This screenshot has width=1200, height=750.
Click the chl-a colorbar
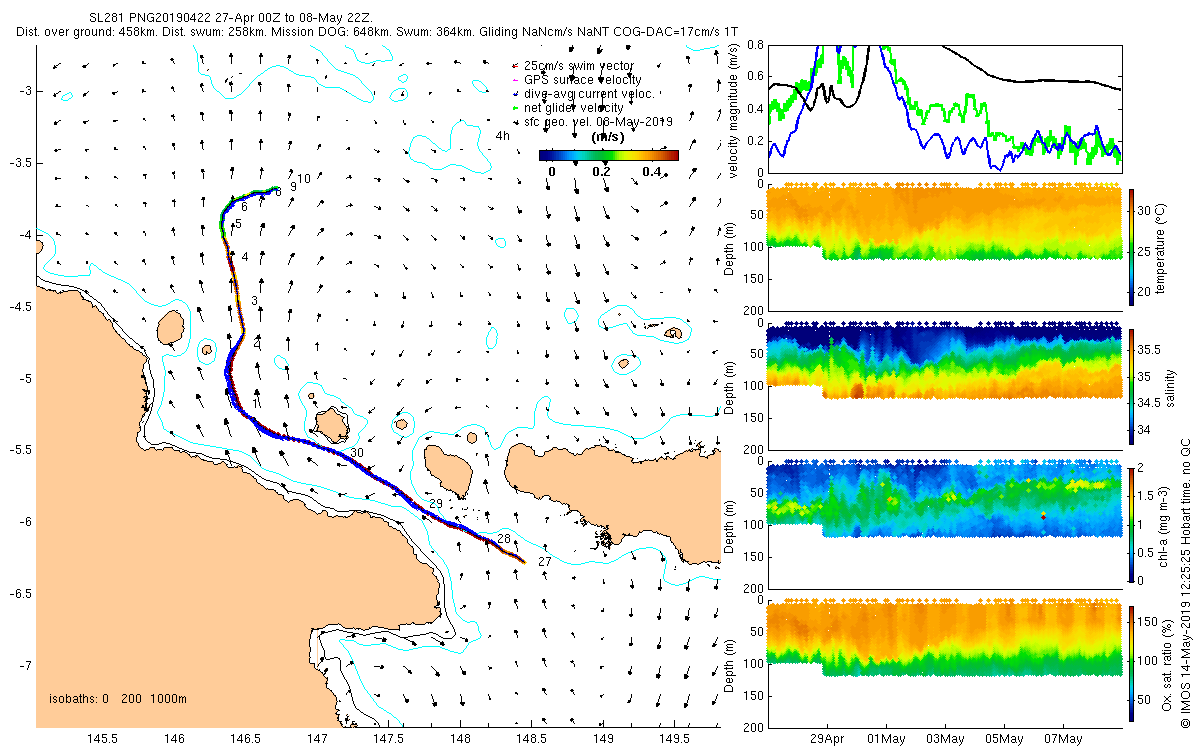click(x=1131, y=524)
